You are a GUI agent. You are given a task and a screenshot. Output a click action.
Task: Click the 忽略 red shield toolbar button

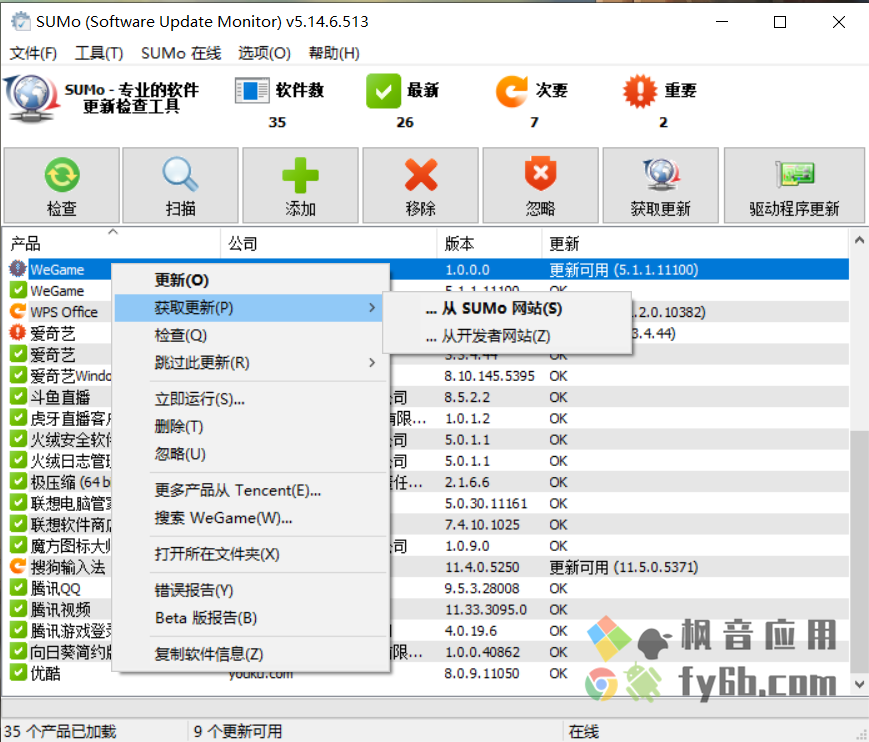coord(540,186)
